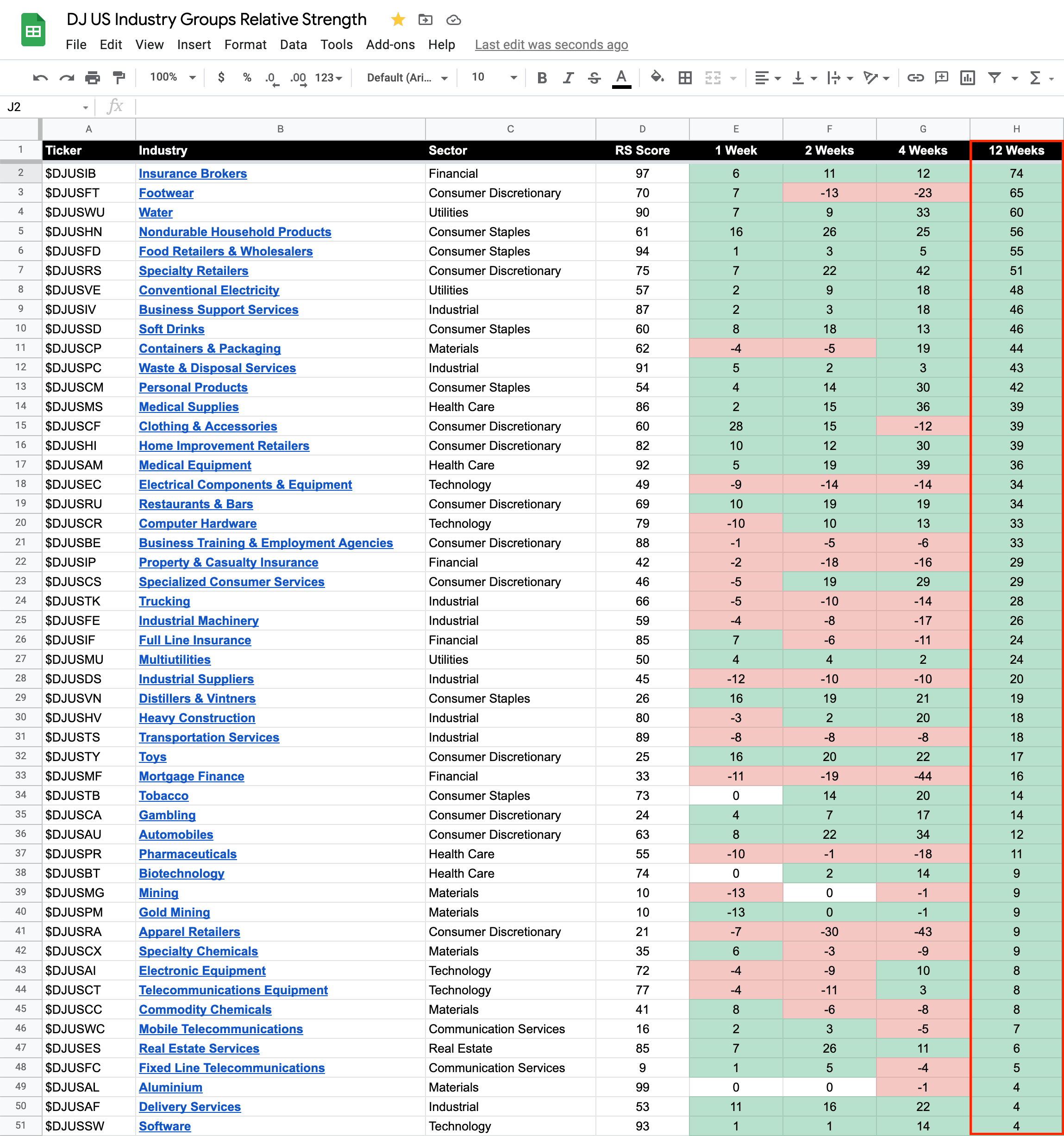Open the font size 10 dropdown
This screenshot has width=1064, height=1136.
(494, 78)
